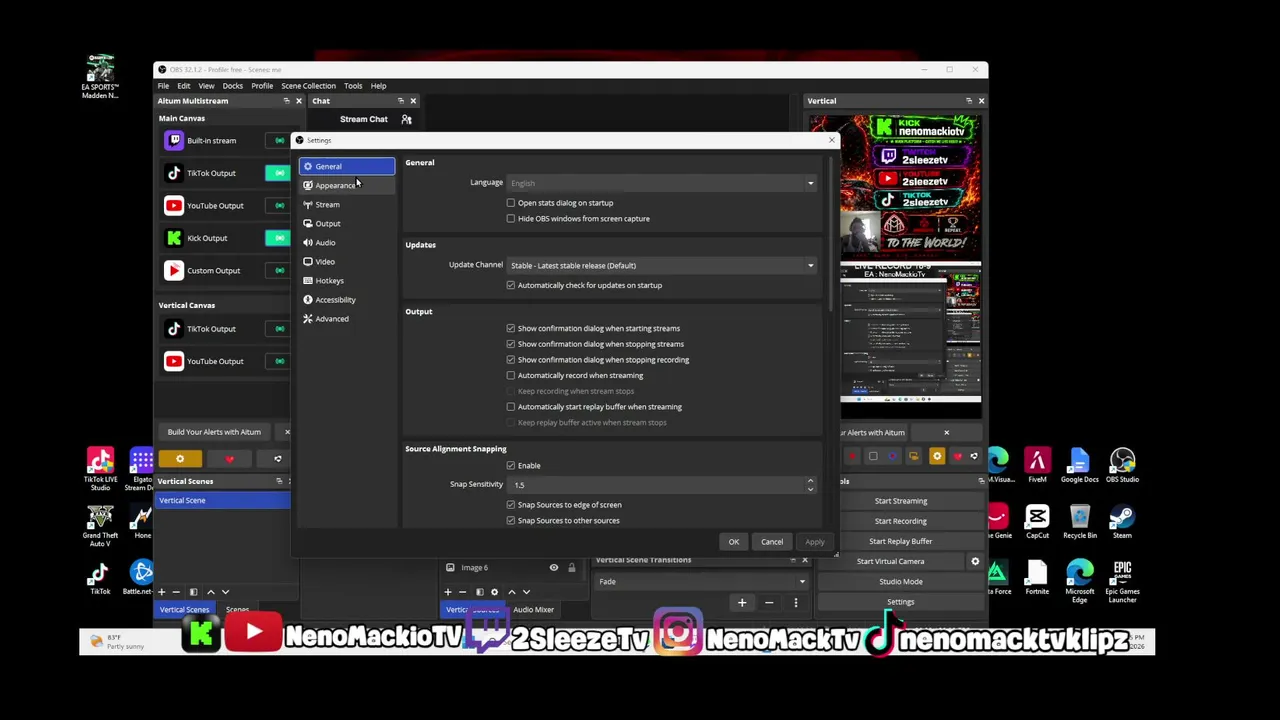
Task: Open the Accessibility settings category
Action: tap(346, 299)
